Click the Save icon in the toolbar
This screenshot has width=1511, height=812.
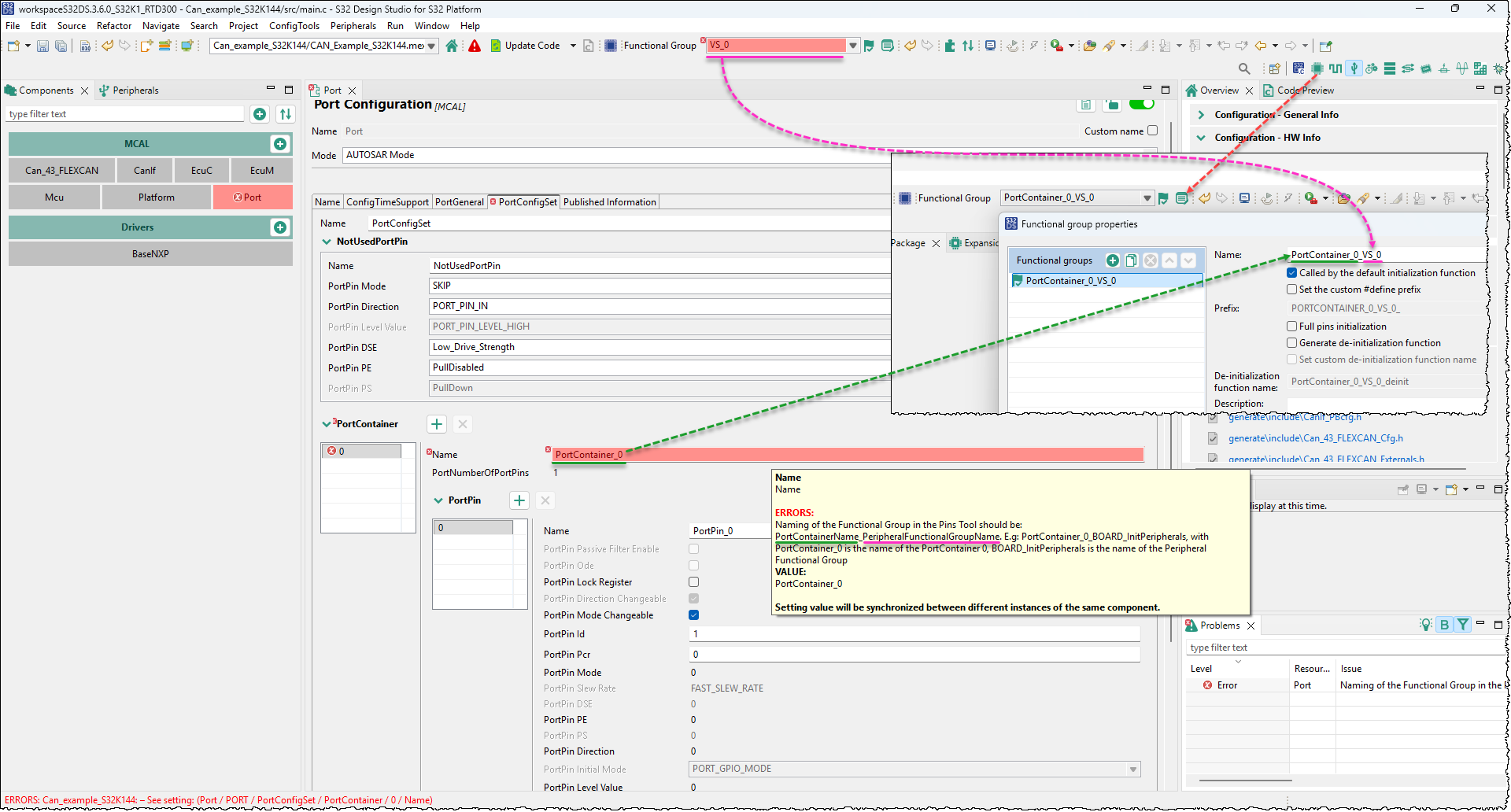[43, 46]
